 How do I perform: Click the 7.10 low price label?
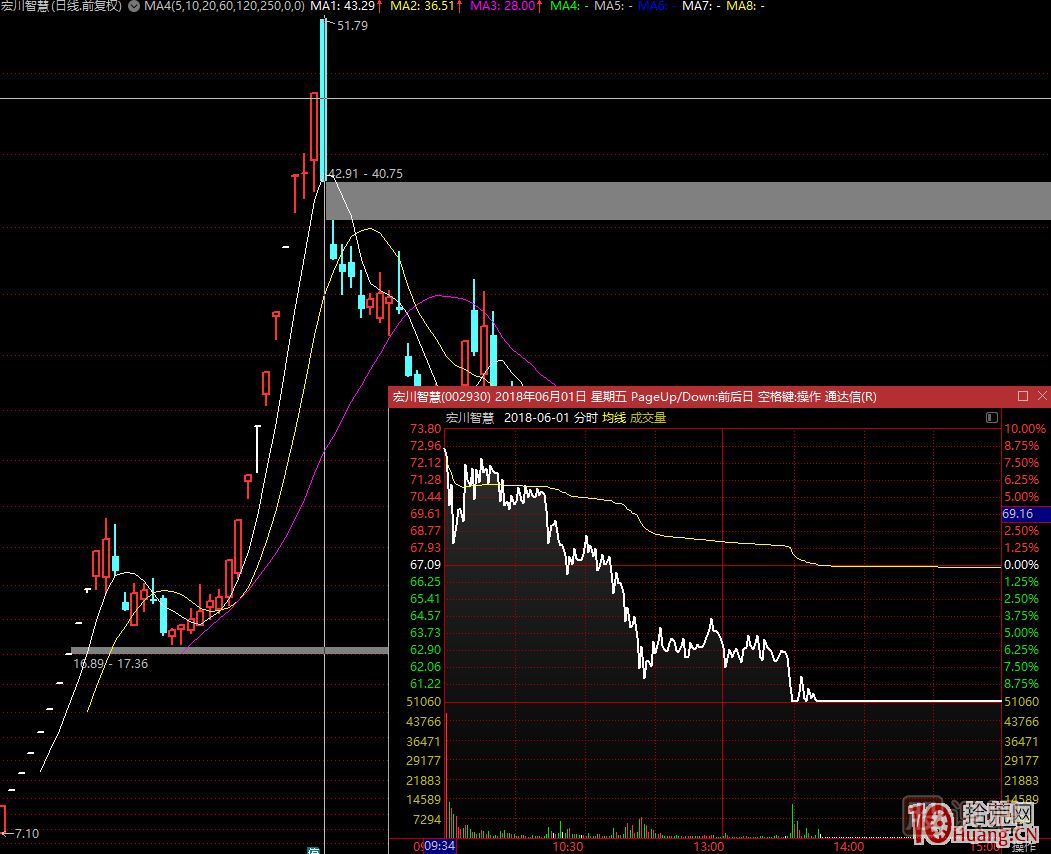(x=27, y=833)
